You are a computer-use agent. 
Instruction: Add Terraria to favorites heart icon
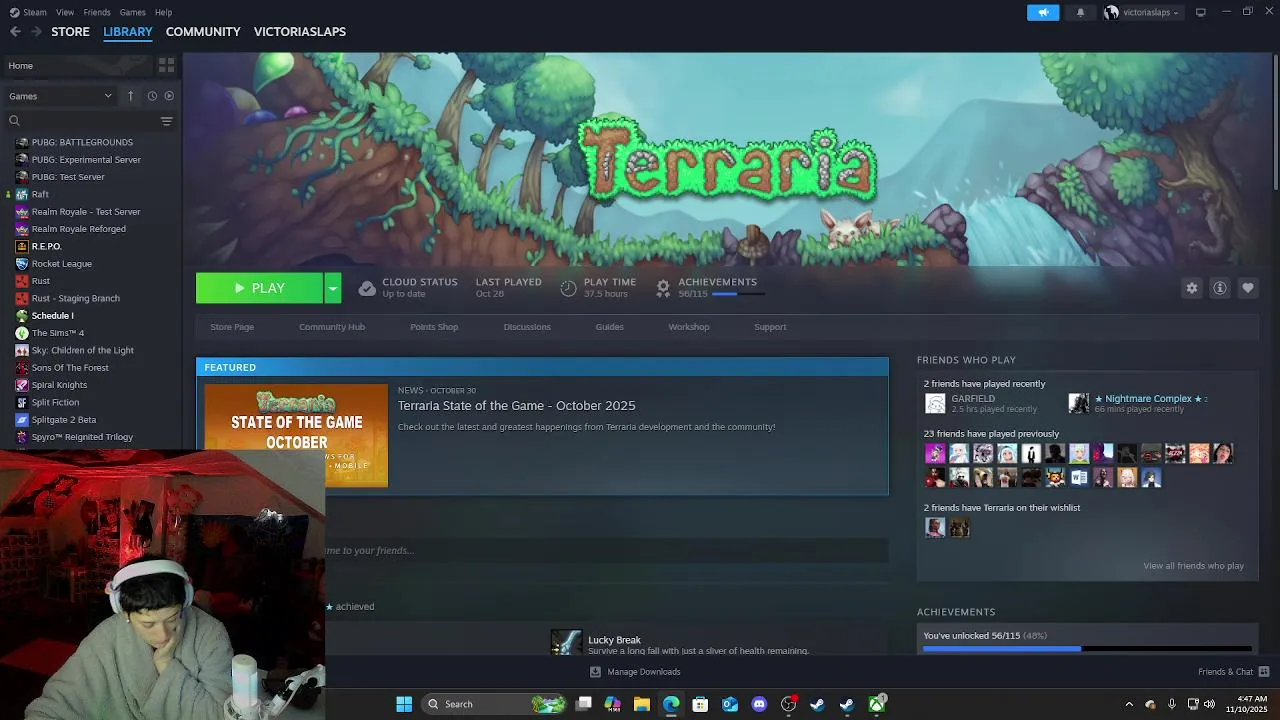click(x=1247, y=288)
